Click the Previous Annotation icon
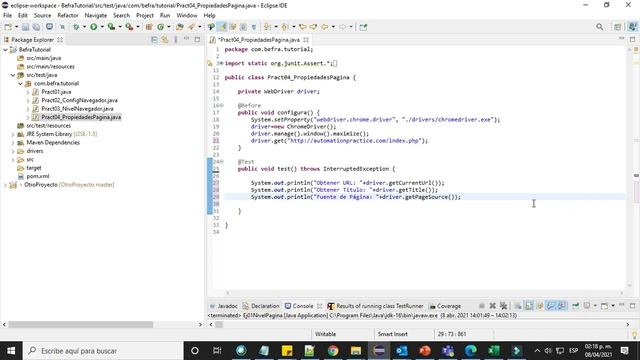This screenshot has width=640, height=360. (285, 27)
